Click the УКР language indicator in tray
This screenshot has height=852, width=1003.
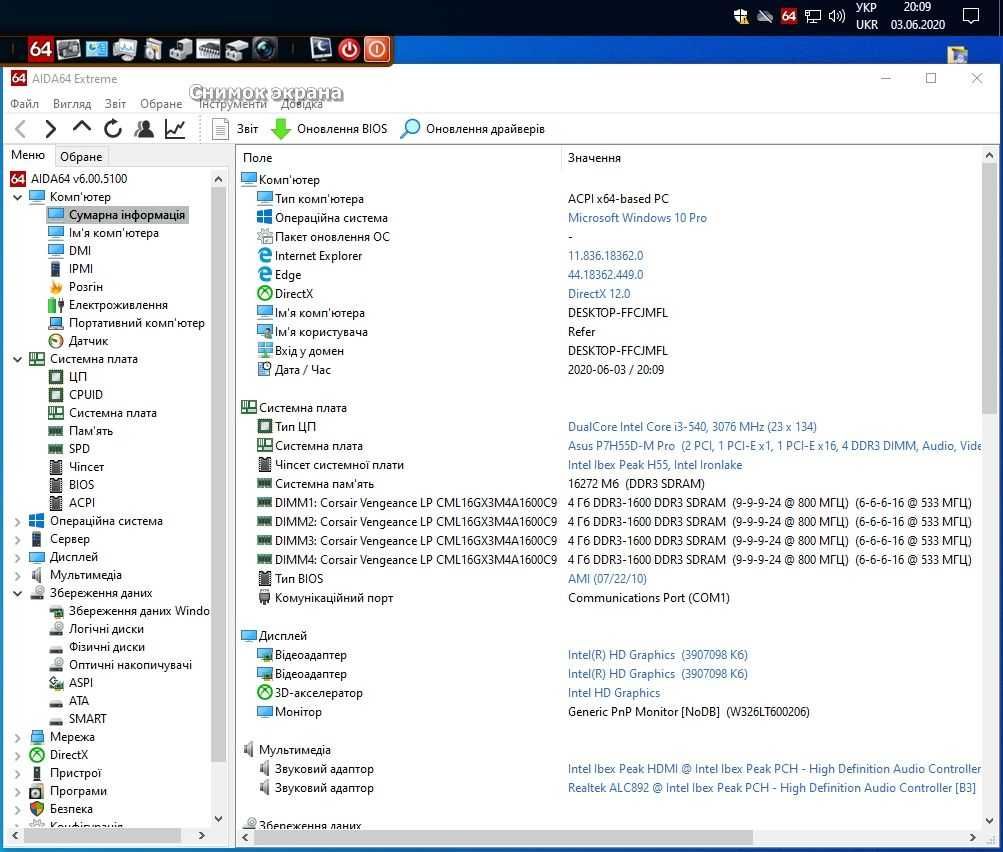(866, 8)
